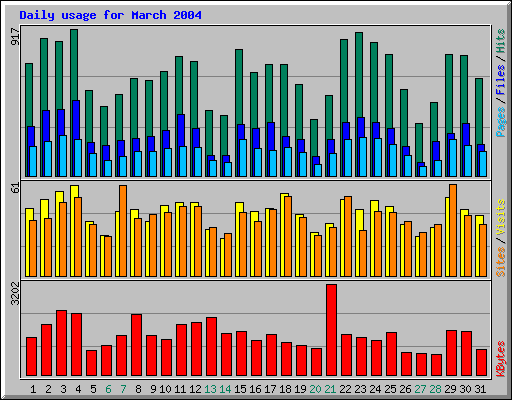Select day 25 on the x-axis

(x=390, y=389)
